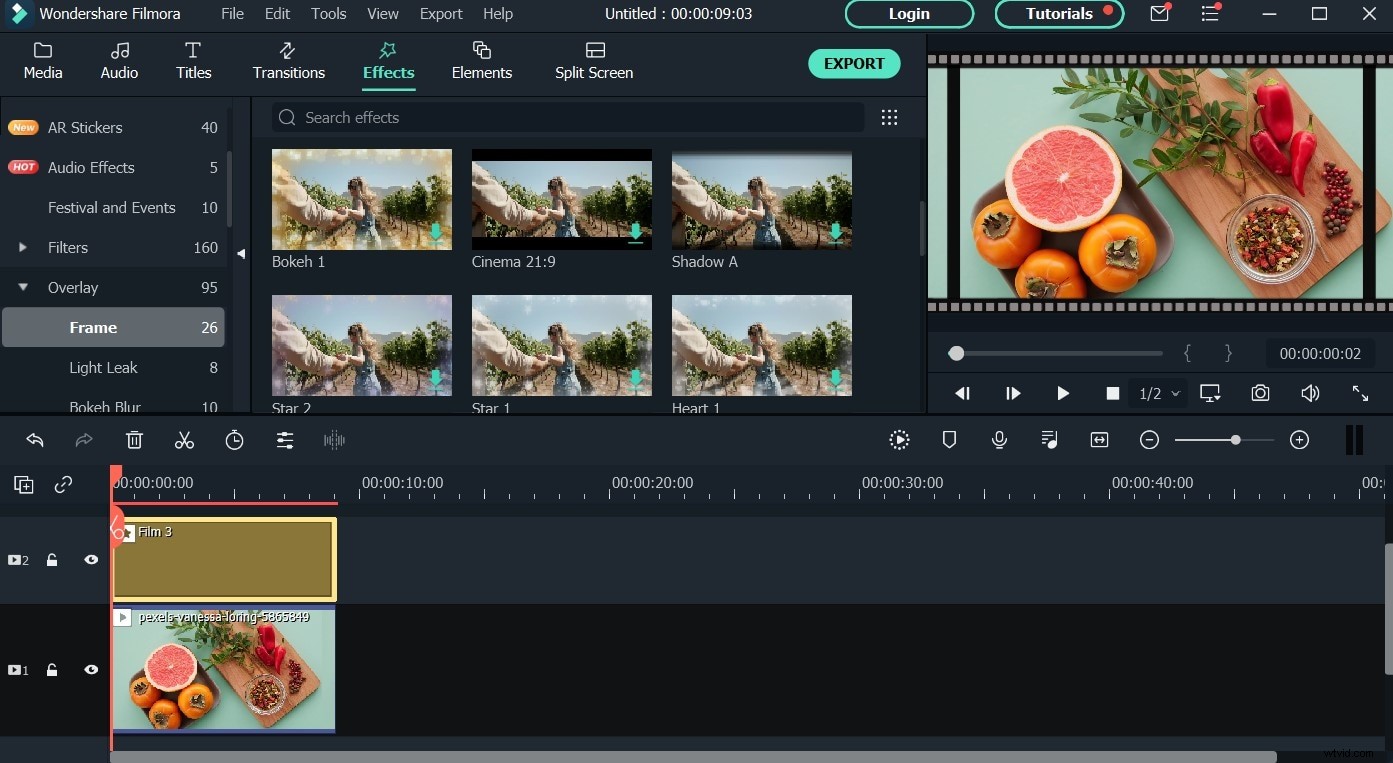Add a marker to the timeline

(x=948, y=439)
